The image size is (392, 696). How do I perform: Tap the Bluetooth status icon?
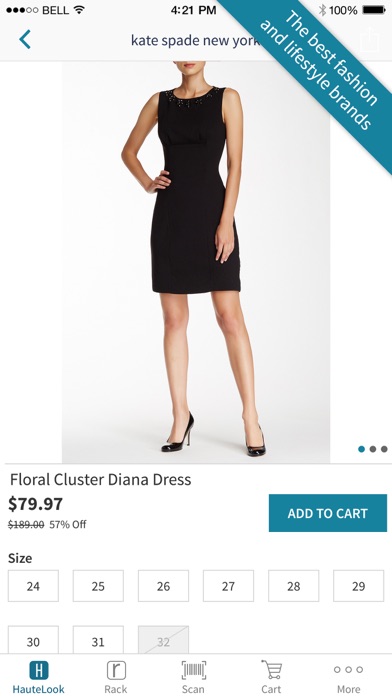[322, 10]
